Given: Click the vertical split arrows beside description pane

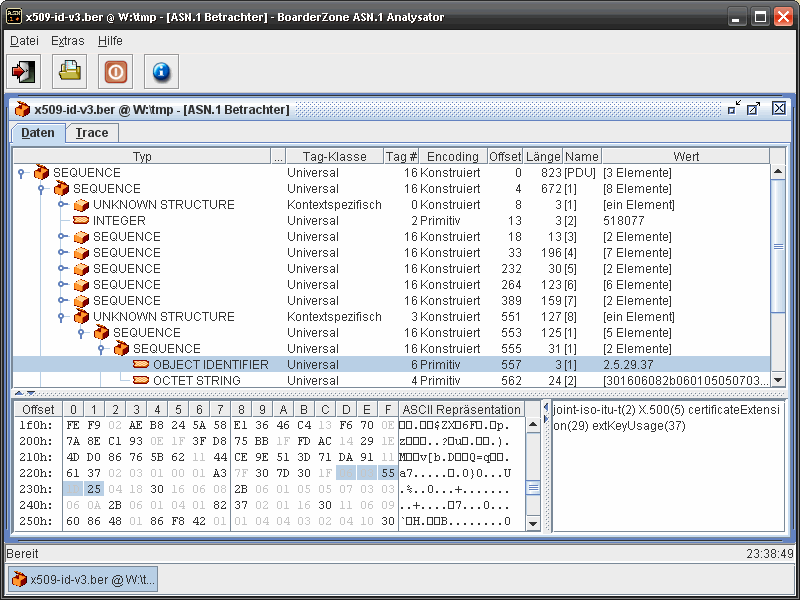Looking at the screenshot, I should pyautogui.click(x=546, y=412).
